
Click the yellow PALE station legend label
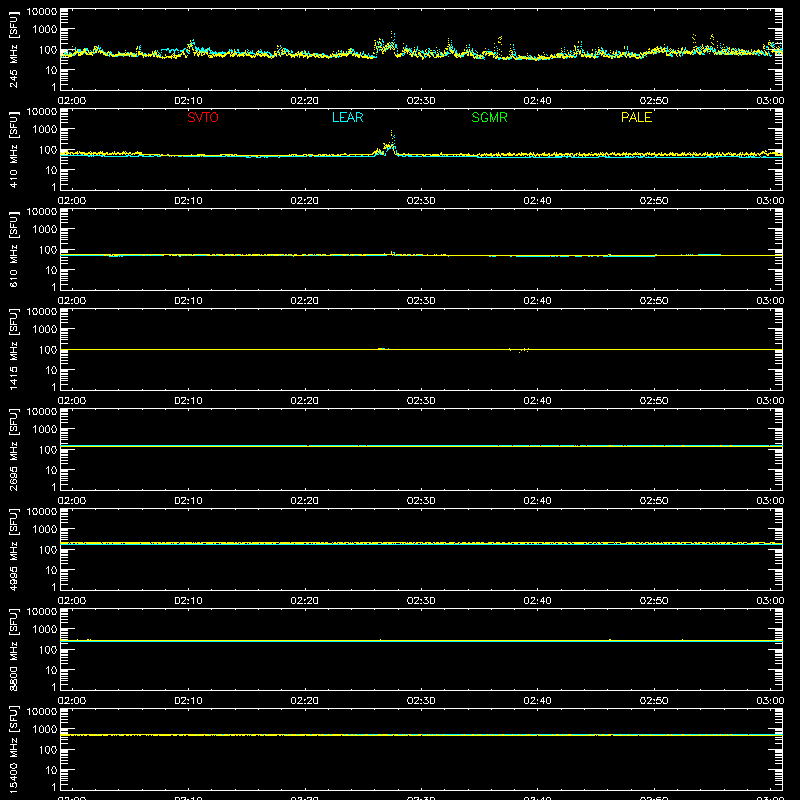point(636,117)
